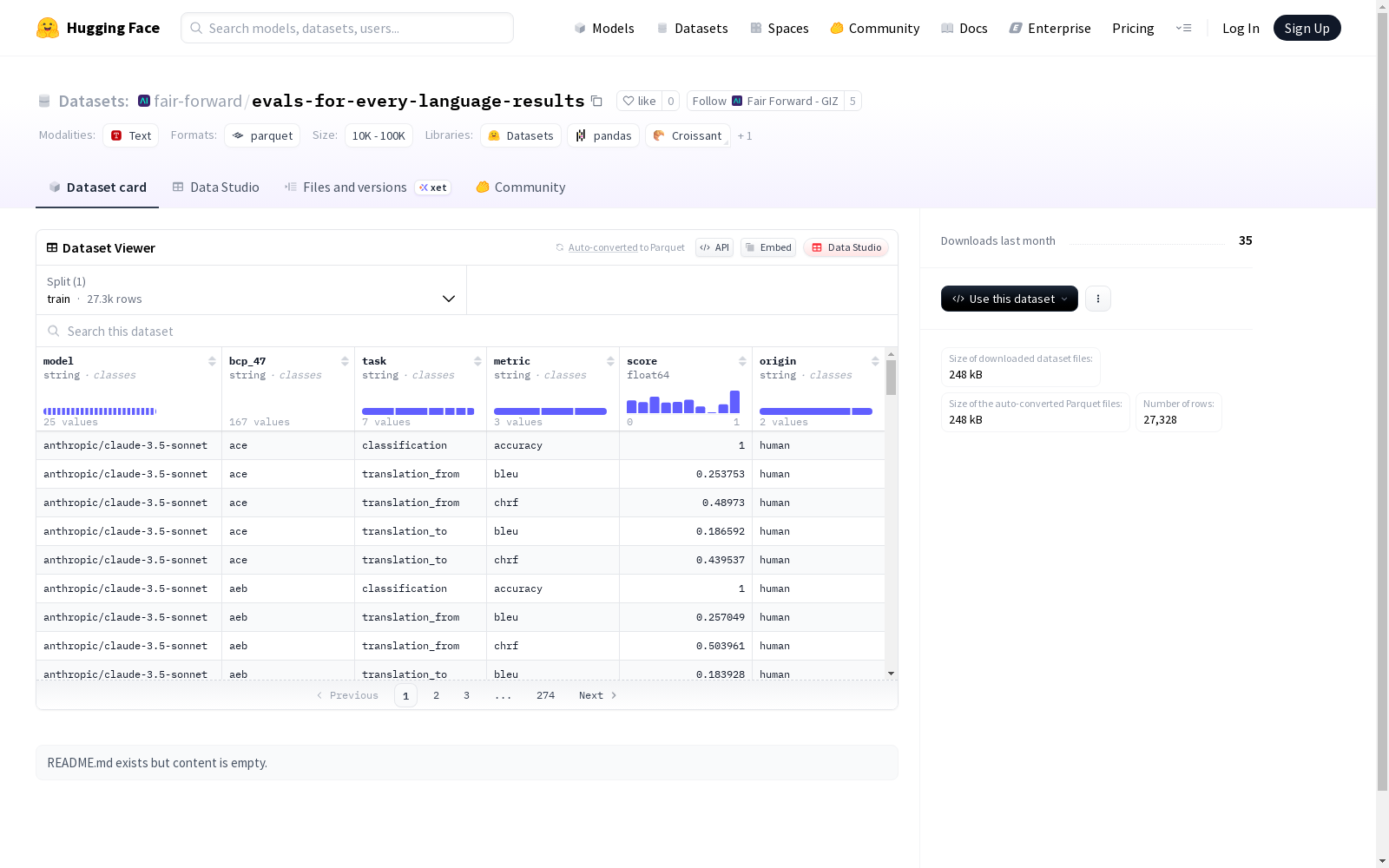The image size is (1389, 868).
Task: Go to the Pricing page
Action: [x=1133, y=28]
